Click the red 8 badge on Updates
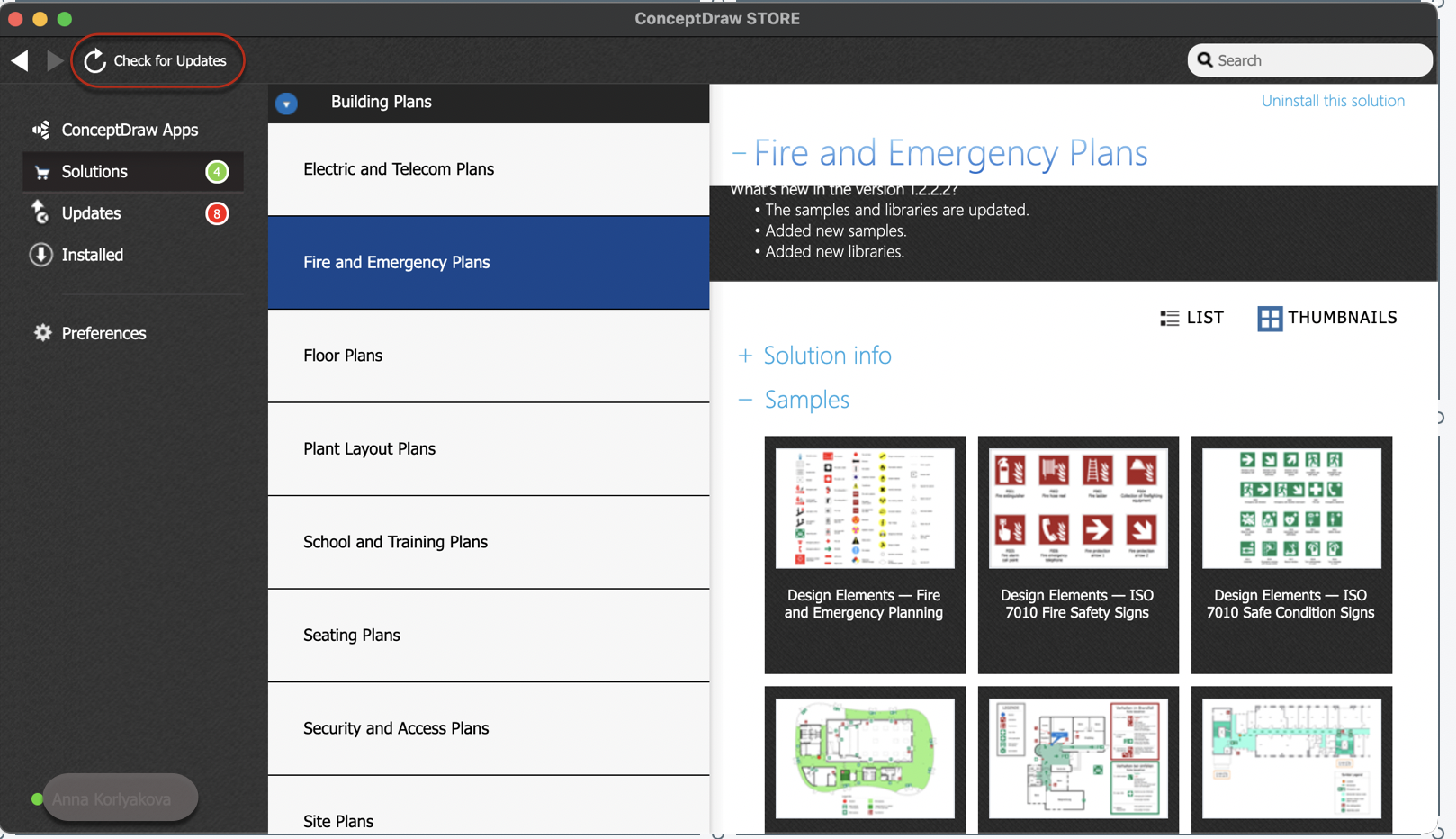This screenshot has height=839, width=1456. [x=216, y=213]
